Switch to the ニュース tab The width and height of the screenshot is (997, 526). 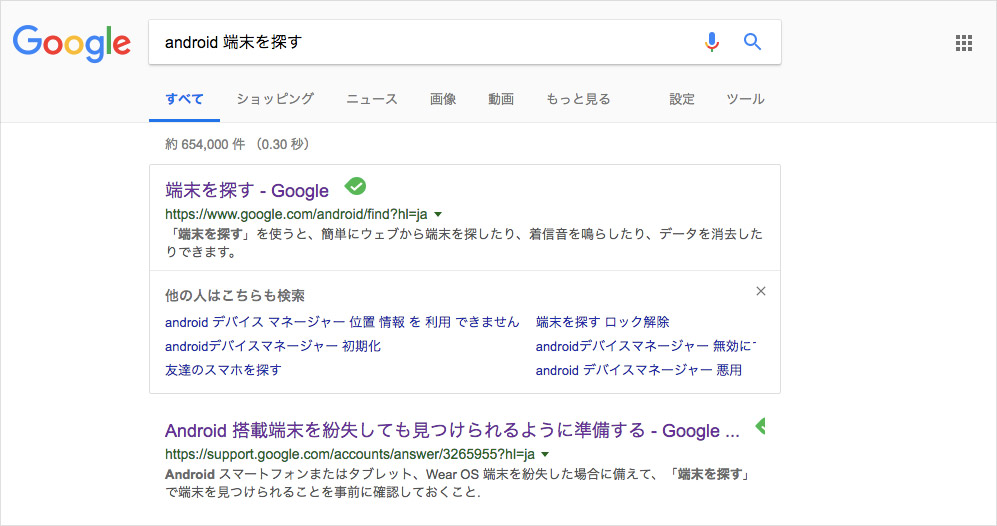pos(372,99)
